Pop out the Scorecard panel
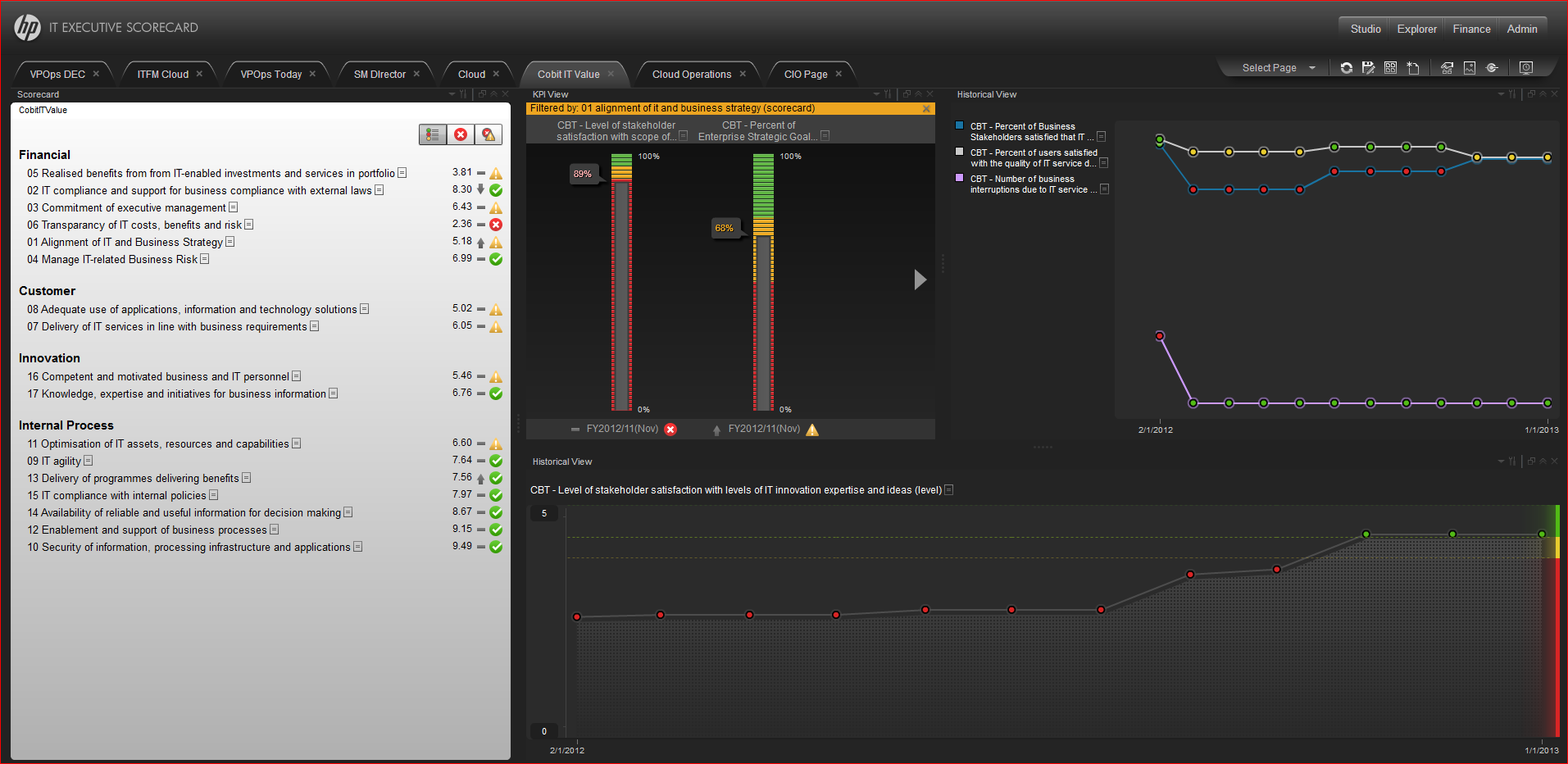This screenshot has height=764, width=1568. pyautogui.click(x=482, y=94)
